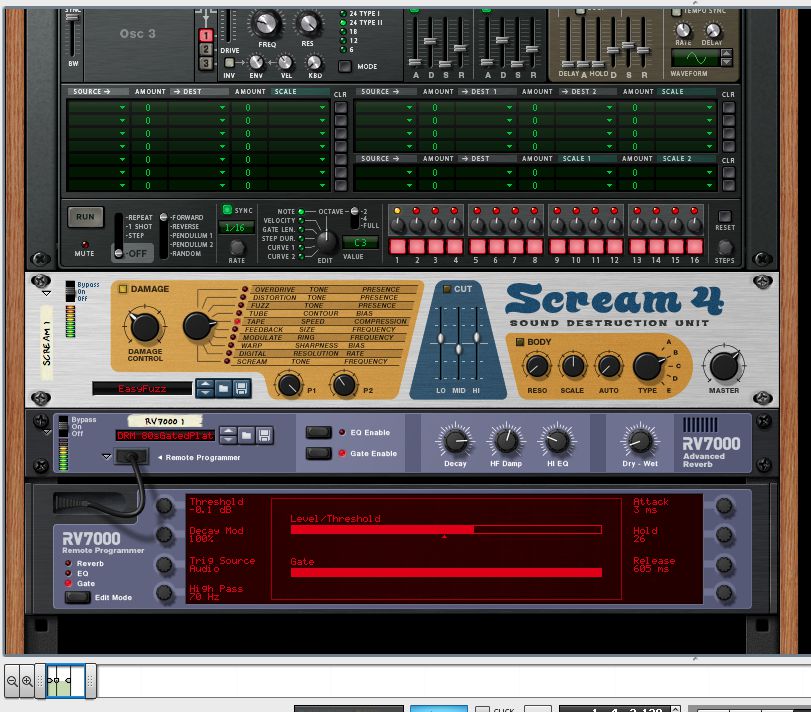This screenshot has height=712, width=811.
Task: Click the RV7000 HF Damp knob
Action: tap(506, 441)
